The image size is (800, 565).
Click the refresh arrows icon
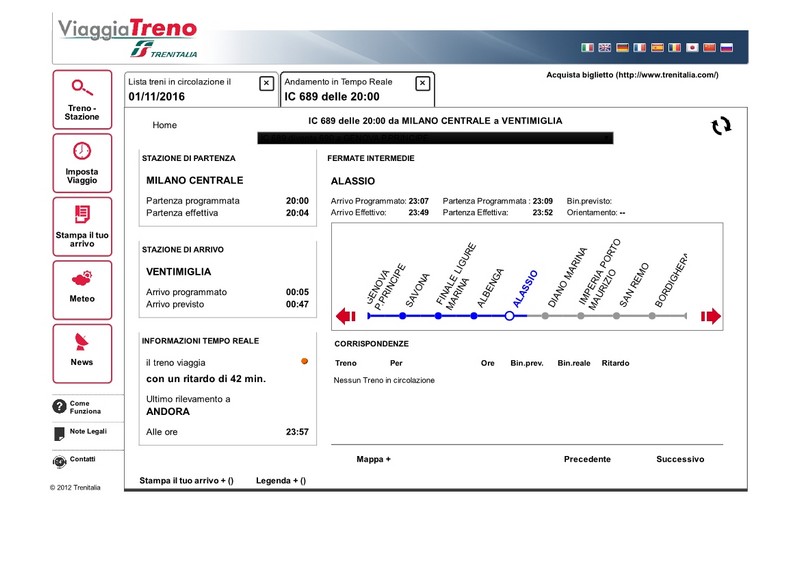coord(721,126)
